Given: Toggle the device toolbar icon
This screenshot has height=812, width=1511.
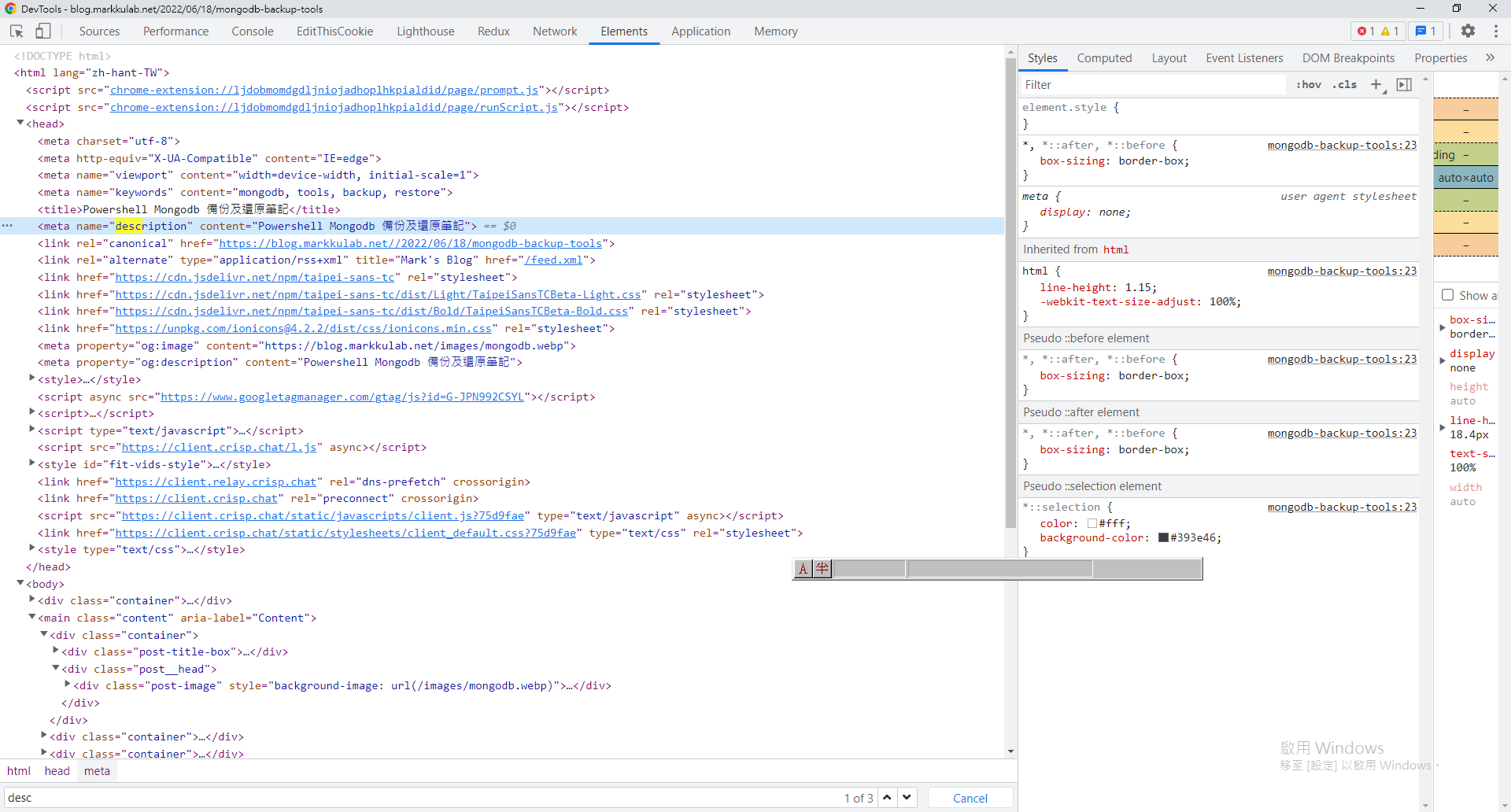Looking at the screenshot, I should 42,31.
